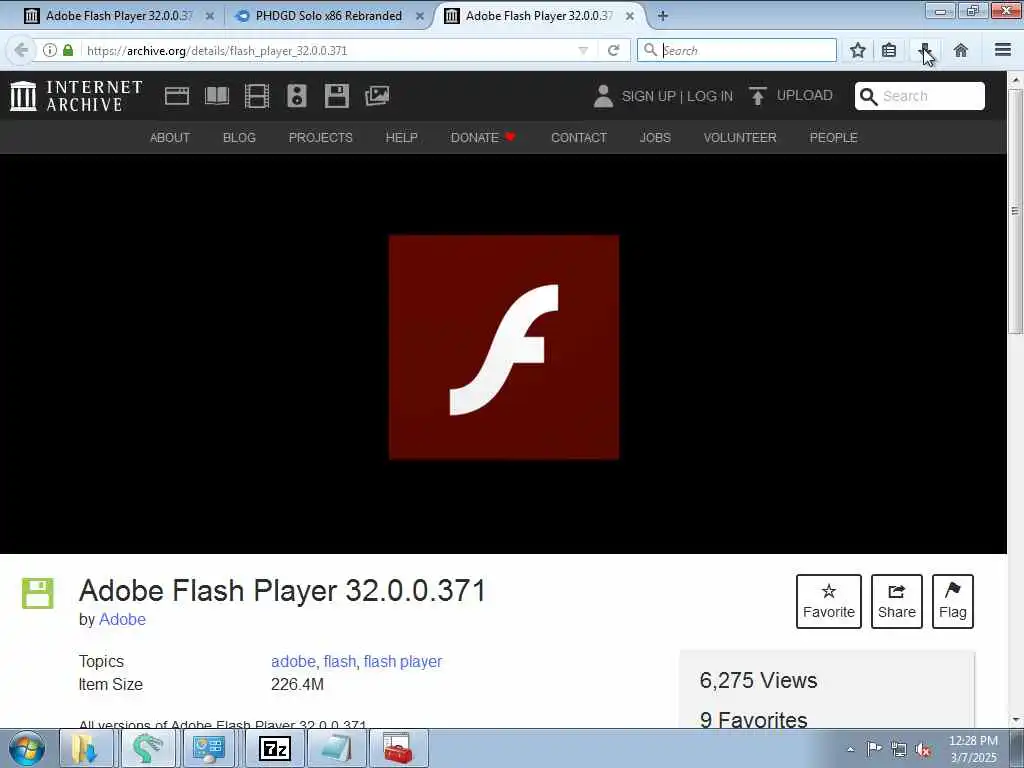
Task: Open the adobe topic link
Action: click(x=293, y=661)
